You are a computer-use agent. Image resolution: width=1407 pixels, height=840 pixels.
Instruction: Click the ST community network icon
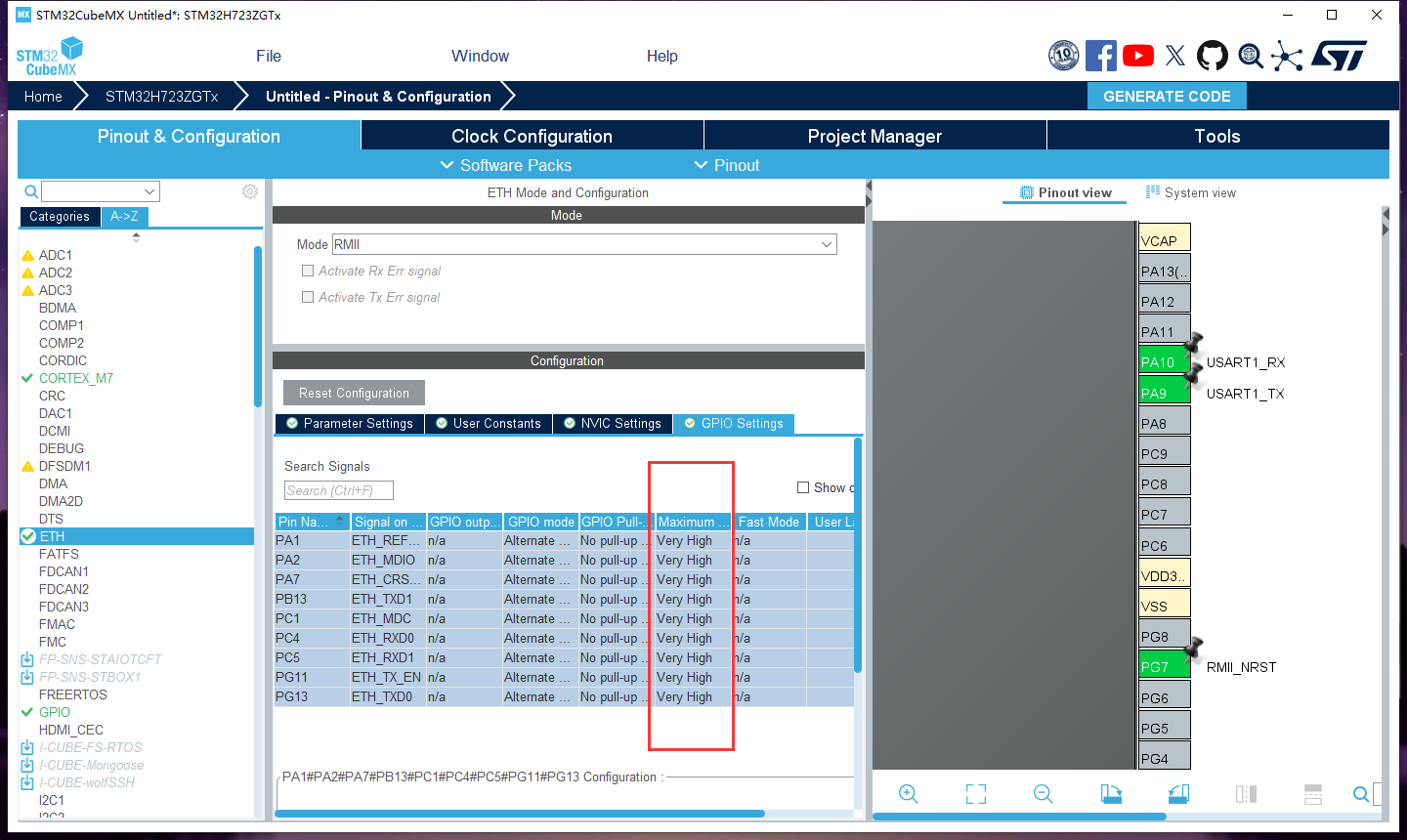pyautogui.click(x=1288, y=56)
